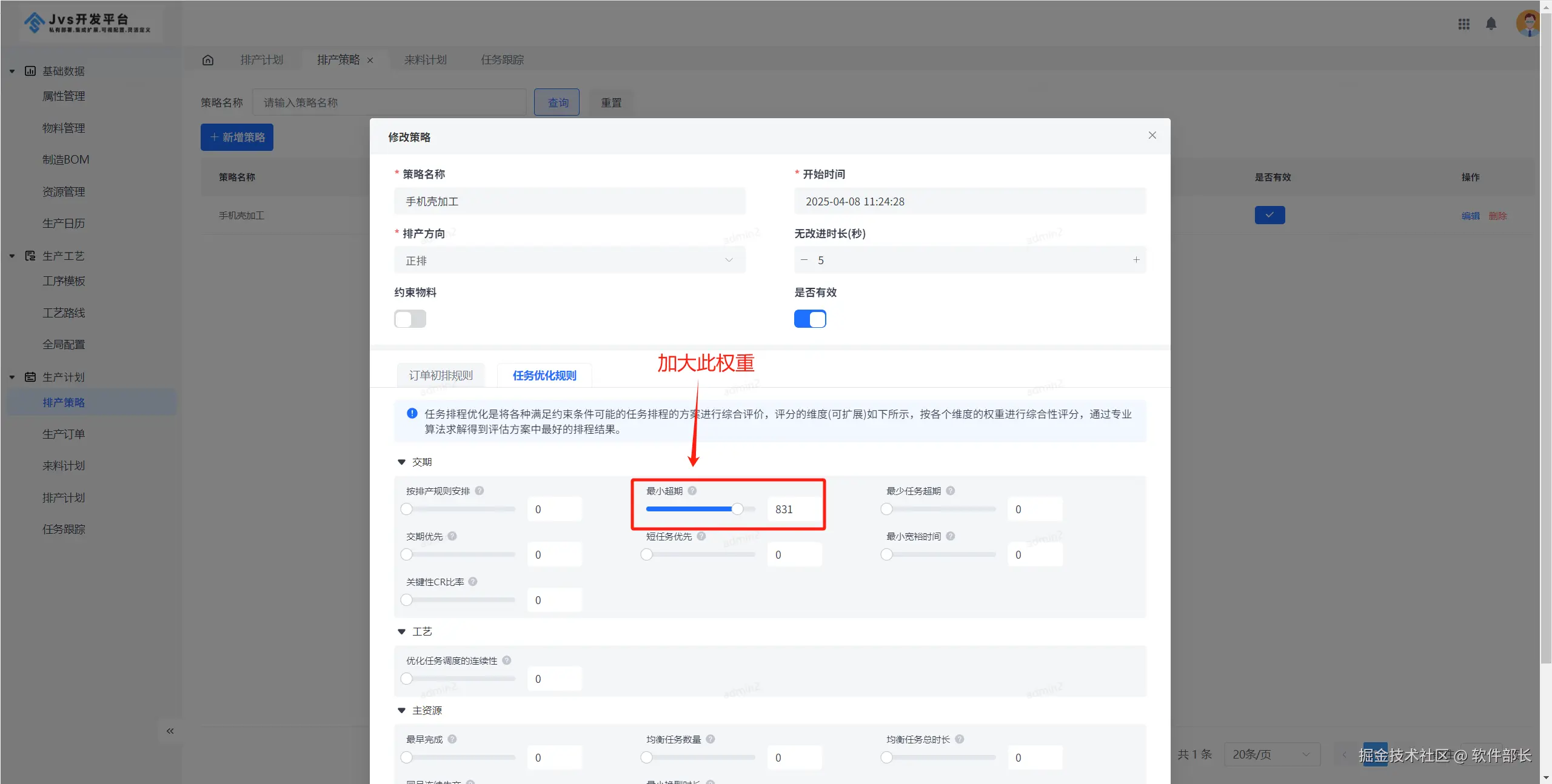Collapse the 主资源 section

(x=401, y=711)
